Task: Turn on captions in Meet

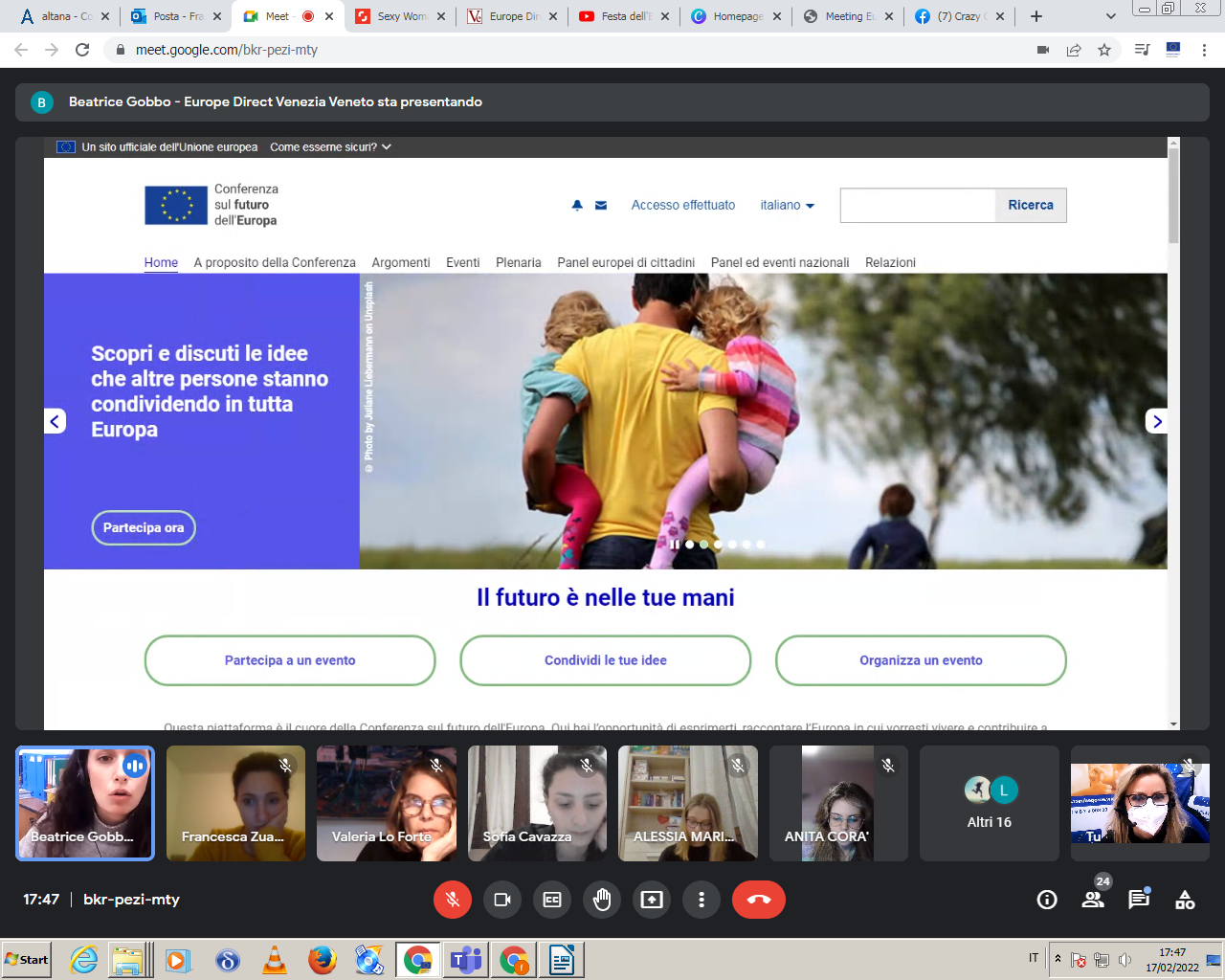Action: pyautogui.click(x=552, y=900)
